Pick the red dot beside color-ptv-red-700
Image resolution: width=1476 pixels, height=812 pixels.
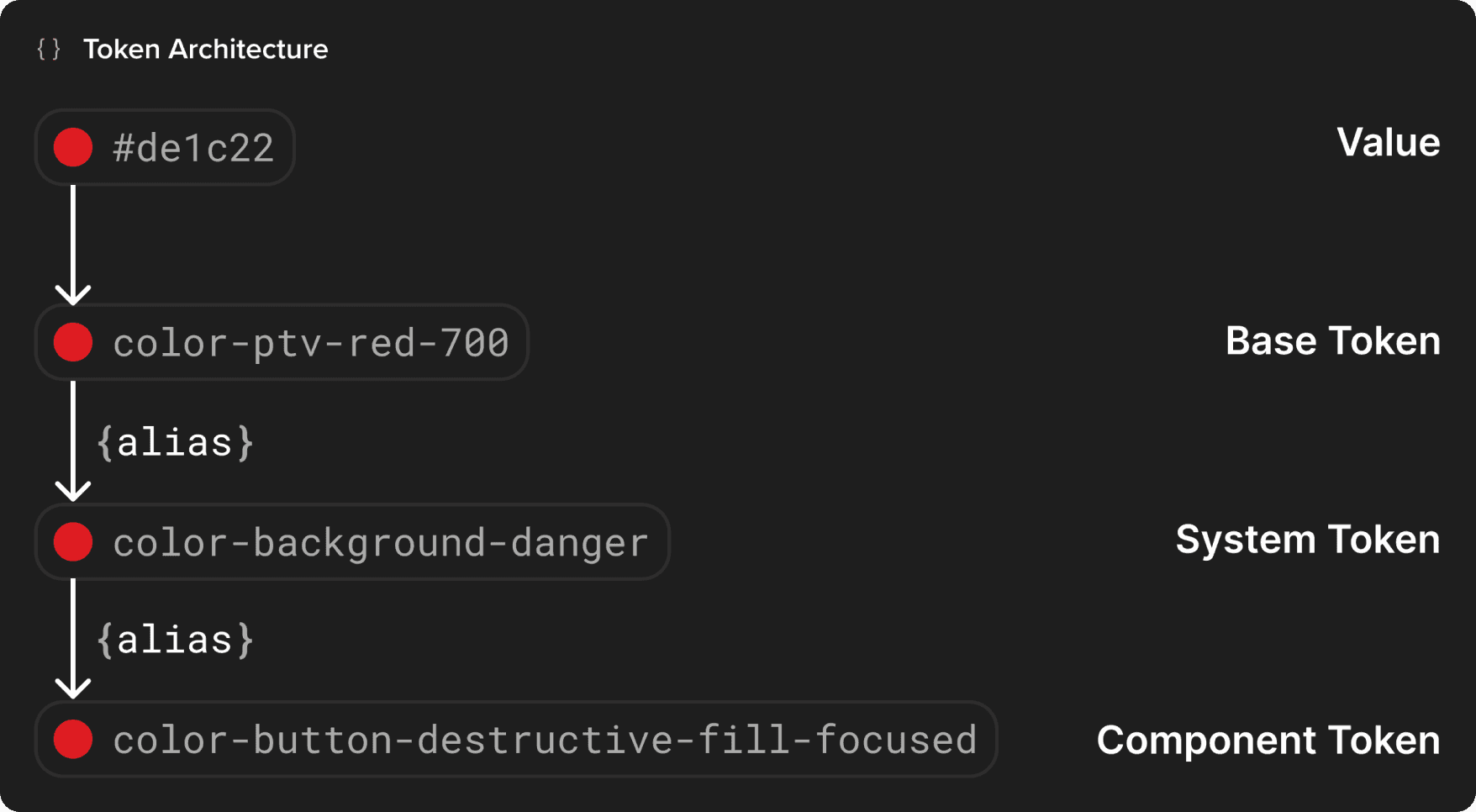click(x=73, y=343)
